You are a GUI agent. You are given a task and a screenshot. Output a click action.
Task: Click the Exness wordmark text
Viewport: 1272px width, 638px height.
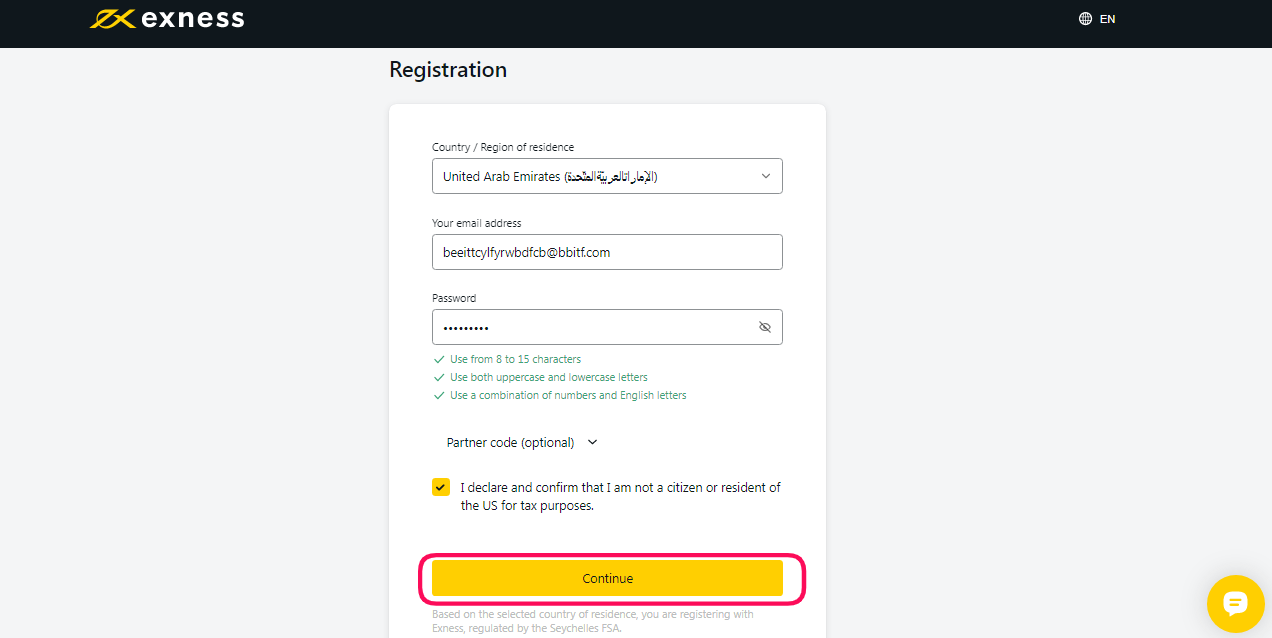tap(193, 19)
